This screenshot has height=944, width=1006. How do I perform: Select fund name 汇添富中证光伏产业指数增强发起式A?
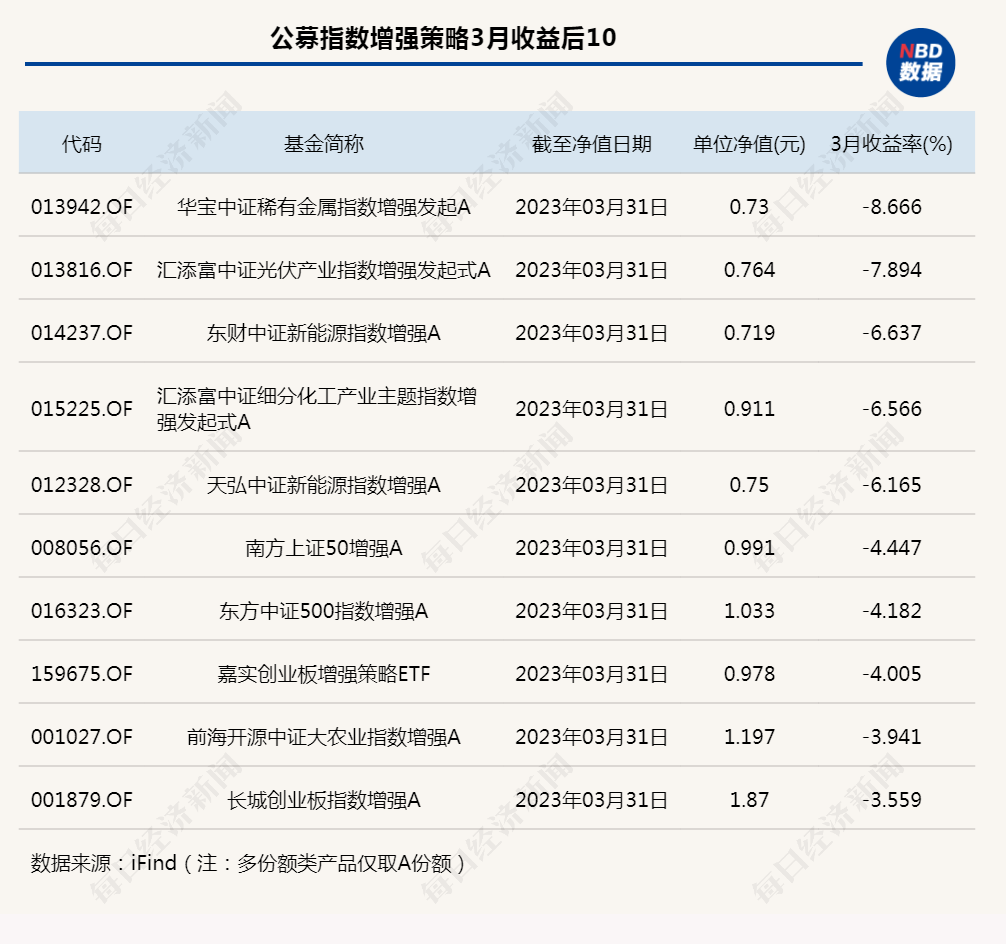323,270
